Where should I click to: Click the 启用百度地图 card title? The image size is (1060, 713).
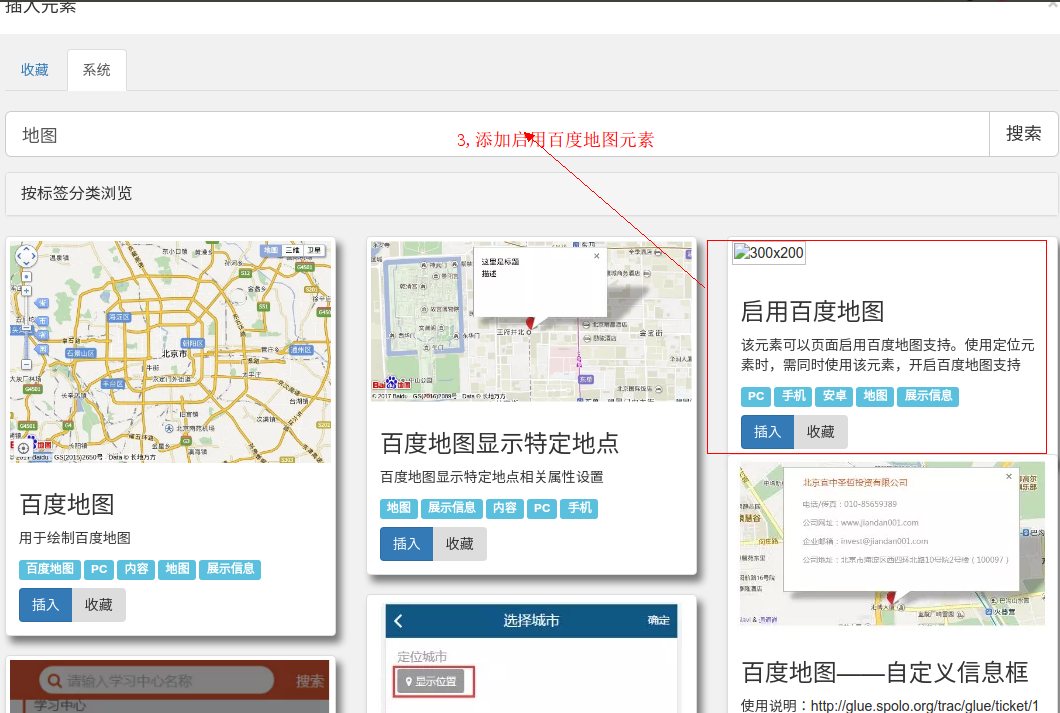pos(813,312)
